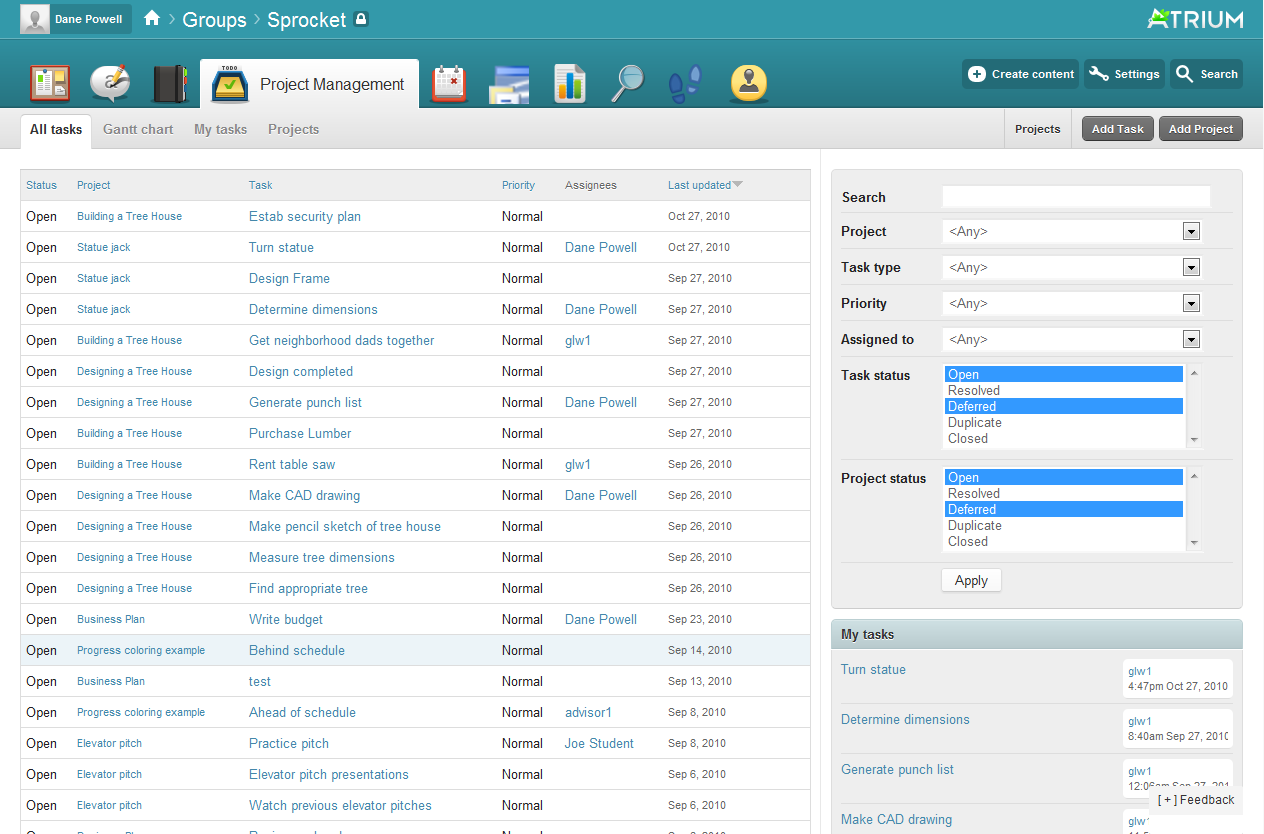1264x834 pixels.
Task: Sort by Last updated column header
Action: point(699,185)
